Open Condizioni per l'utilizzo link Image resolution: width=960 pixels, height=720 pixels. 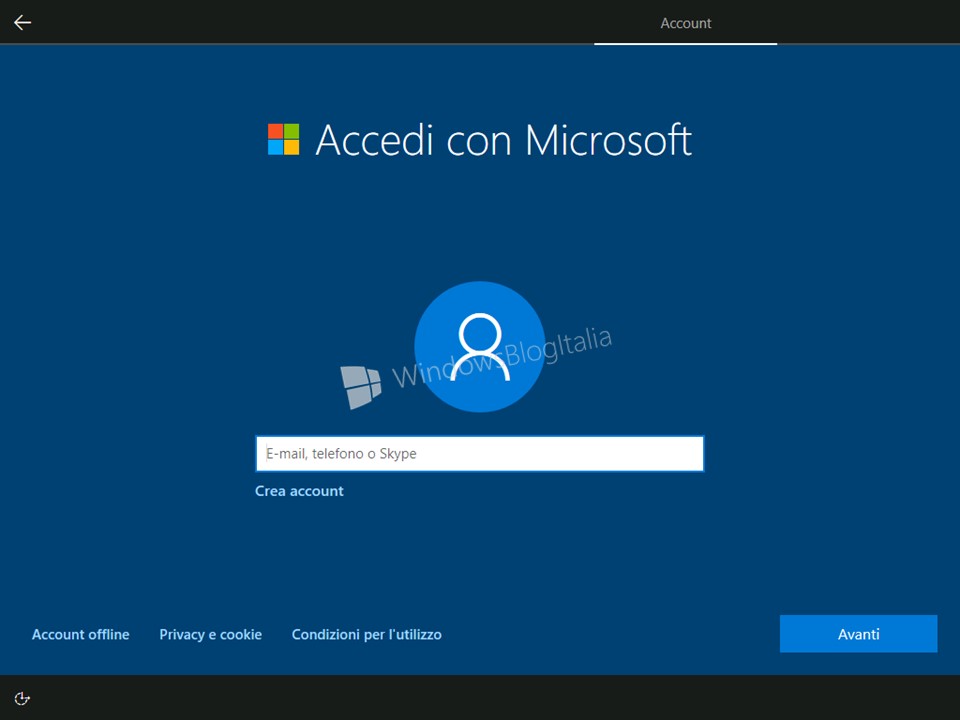(x=367, y=634)
